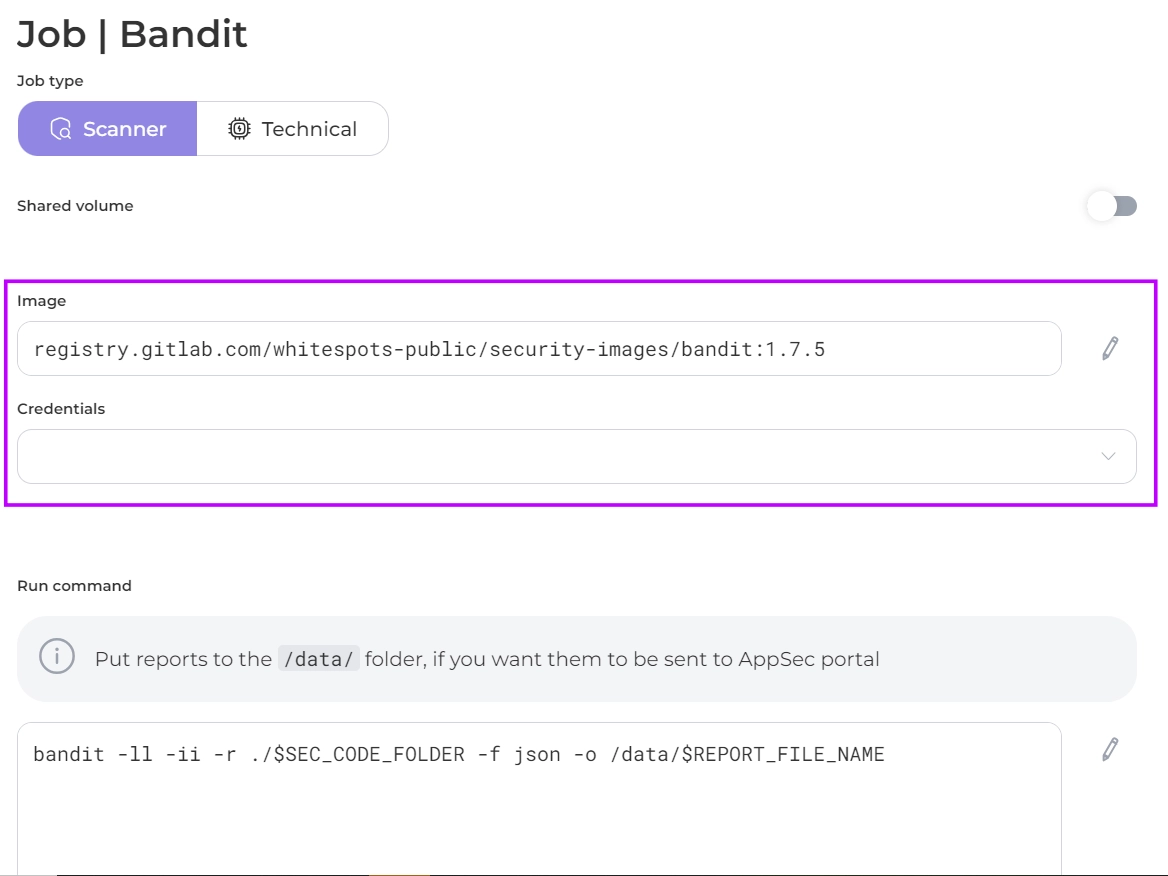Click the Job type label
The width and height of the screenshot is (1168, 876).
pyautogui.click(x=50, y=81)
